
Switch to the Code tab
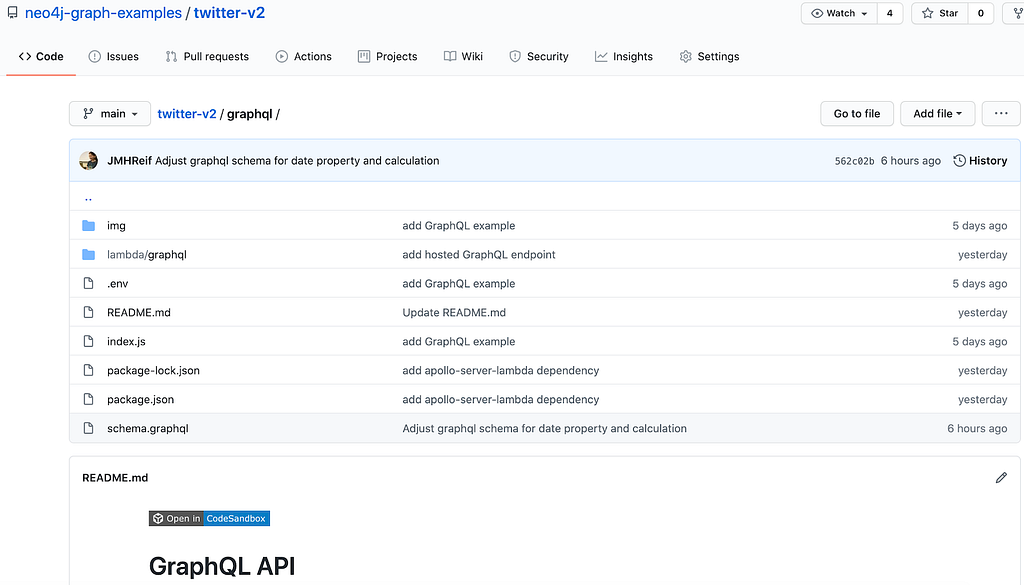pyautogui.click(x=41, y=56)
